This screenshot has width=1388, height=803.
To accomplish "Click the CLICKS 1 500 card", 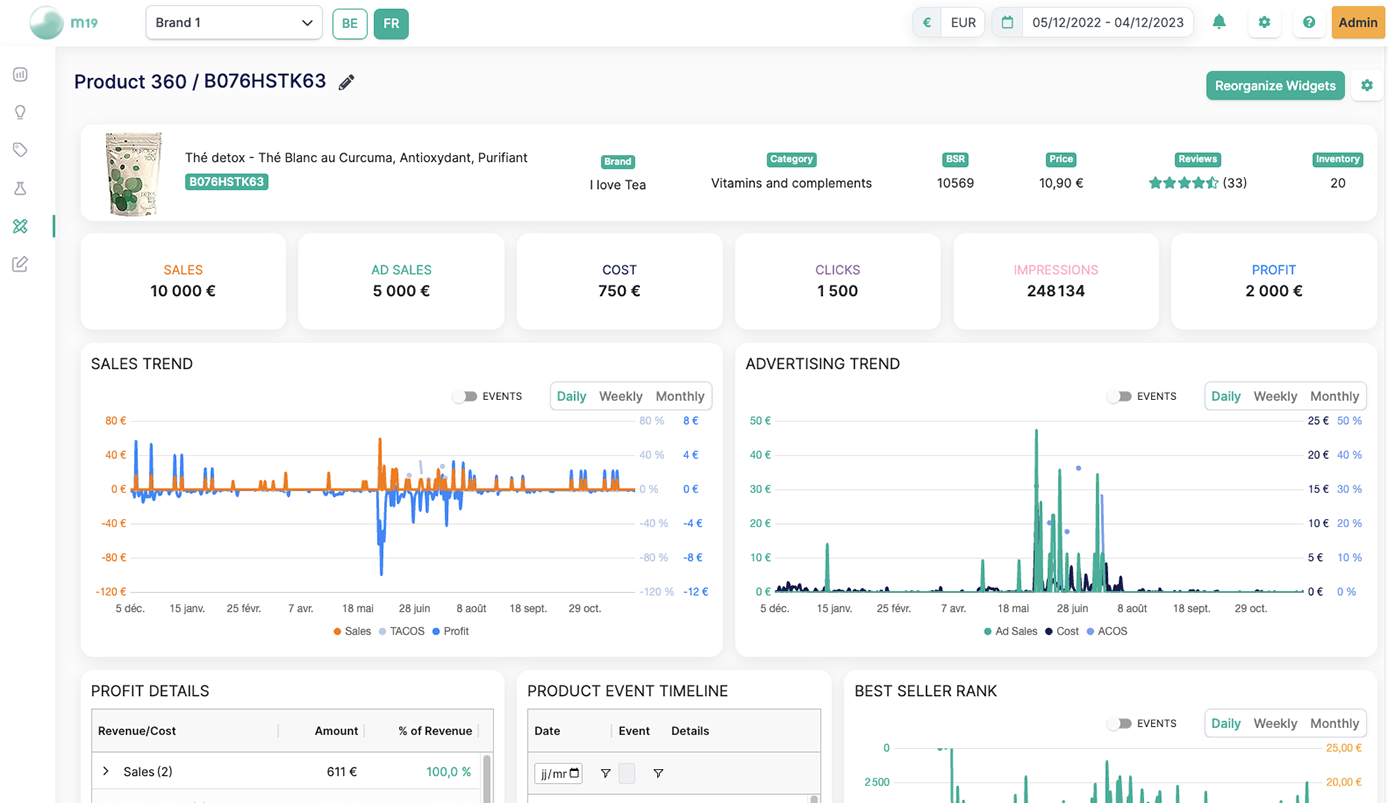I will click(x=838, y=282).
